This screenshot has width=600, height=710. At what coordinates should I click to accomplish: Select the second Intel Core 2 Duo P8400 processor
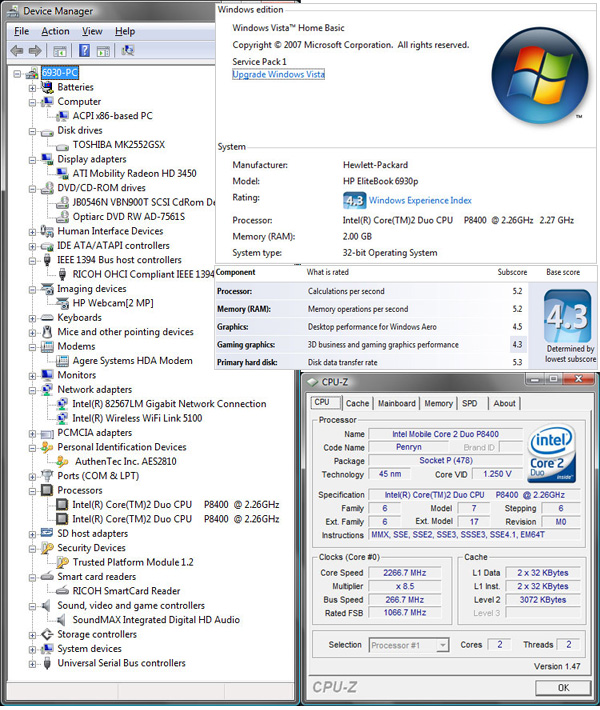coord(176,519)
